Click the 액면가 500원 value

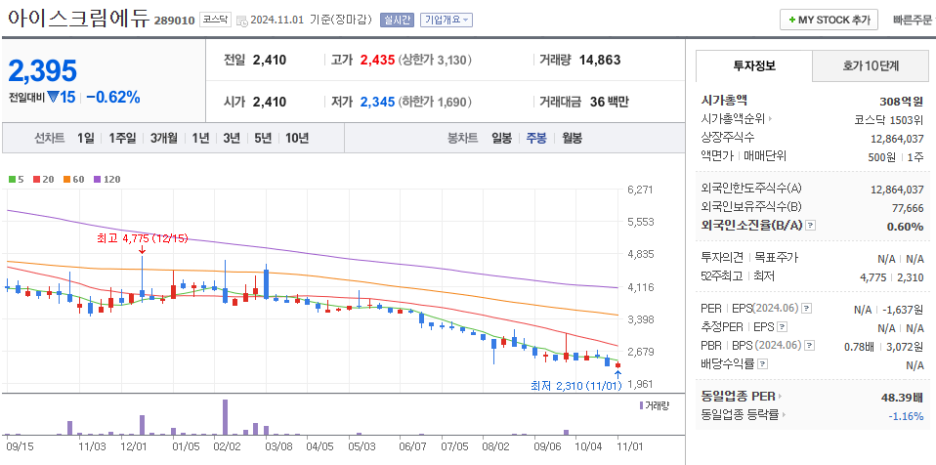[881, 156]
